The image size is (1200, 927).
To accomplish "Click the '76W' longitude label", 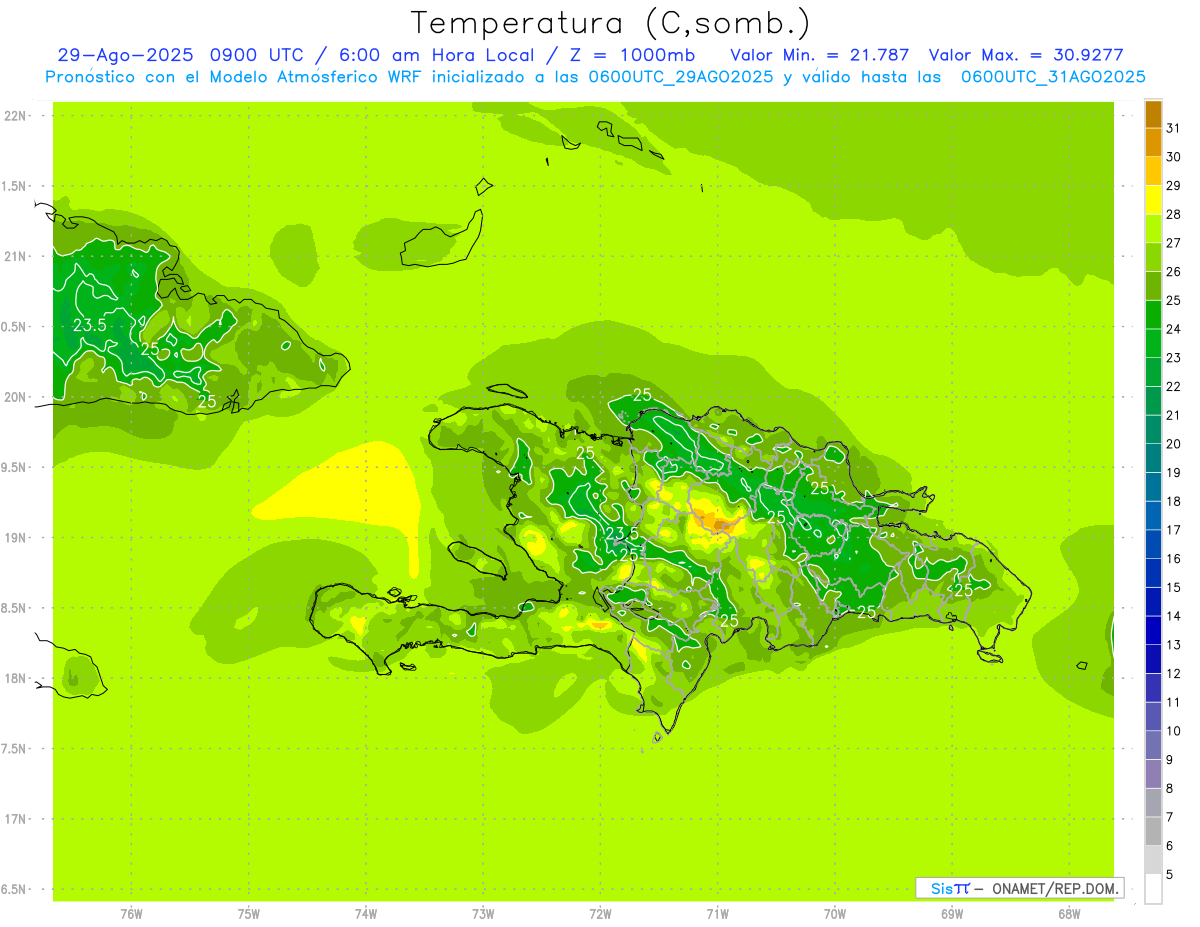I will [x=131, y=913].
